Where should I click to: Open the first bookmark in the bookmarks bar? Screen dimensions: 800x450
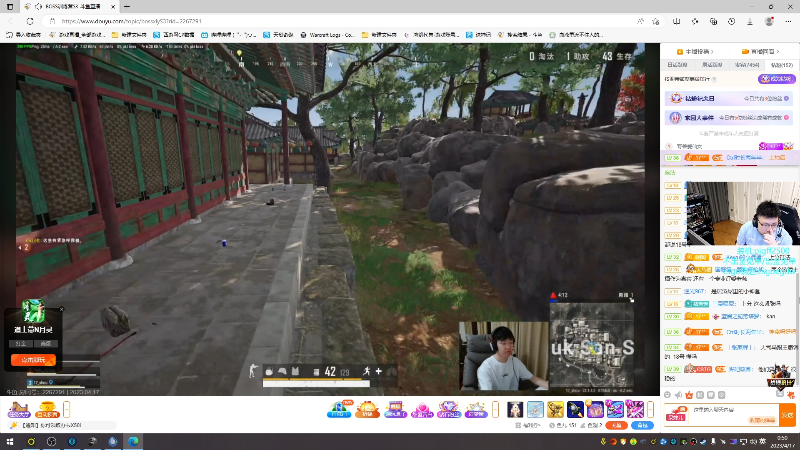23,35
